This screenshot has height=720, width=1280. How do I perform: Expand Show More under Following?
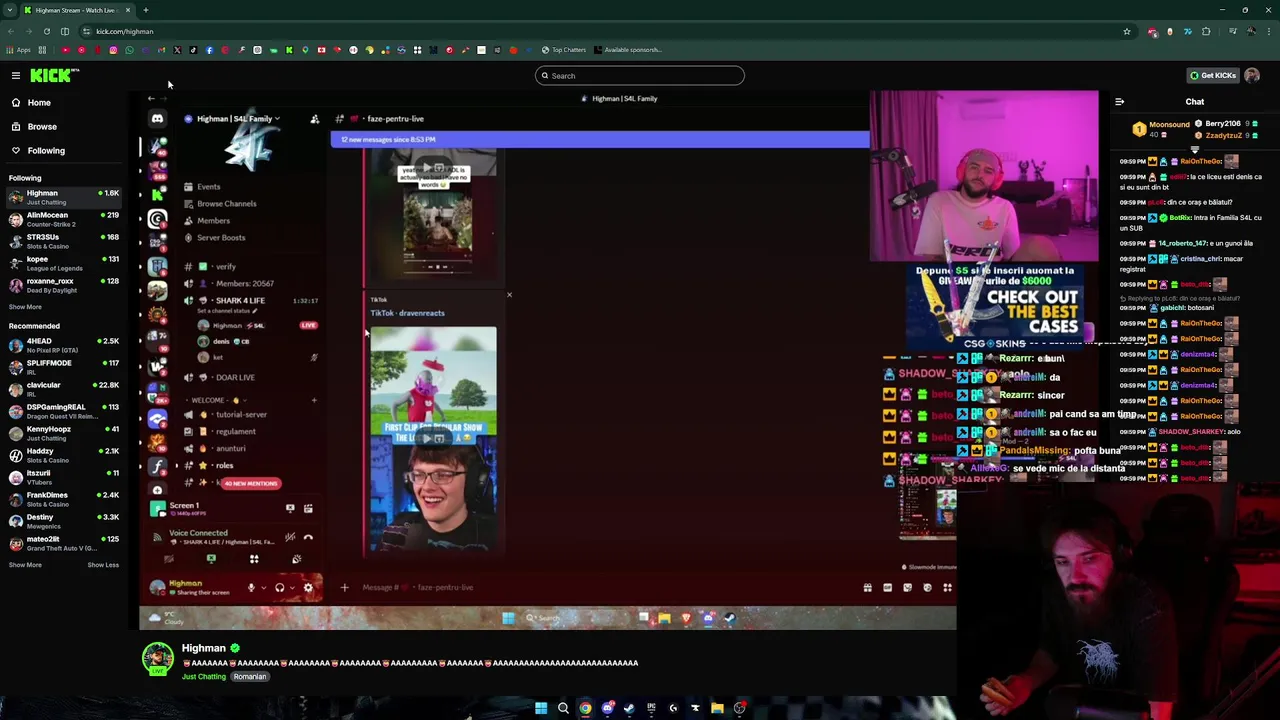[x=25, y=307]
